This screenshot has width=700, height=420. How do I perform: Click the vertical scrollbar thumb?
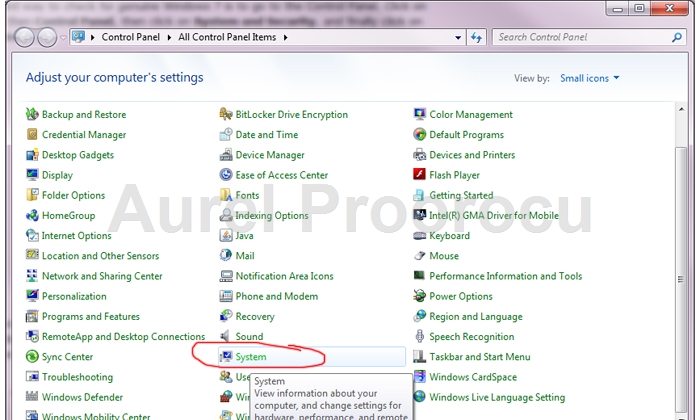point(681,279)
